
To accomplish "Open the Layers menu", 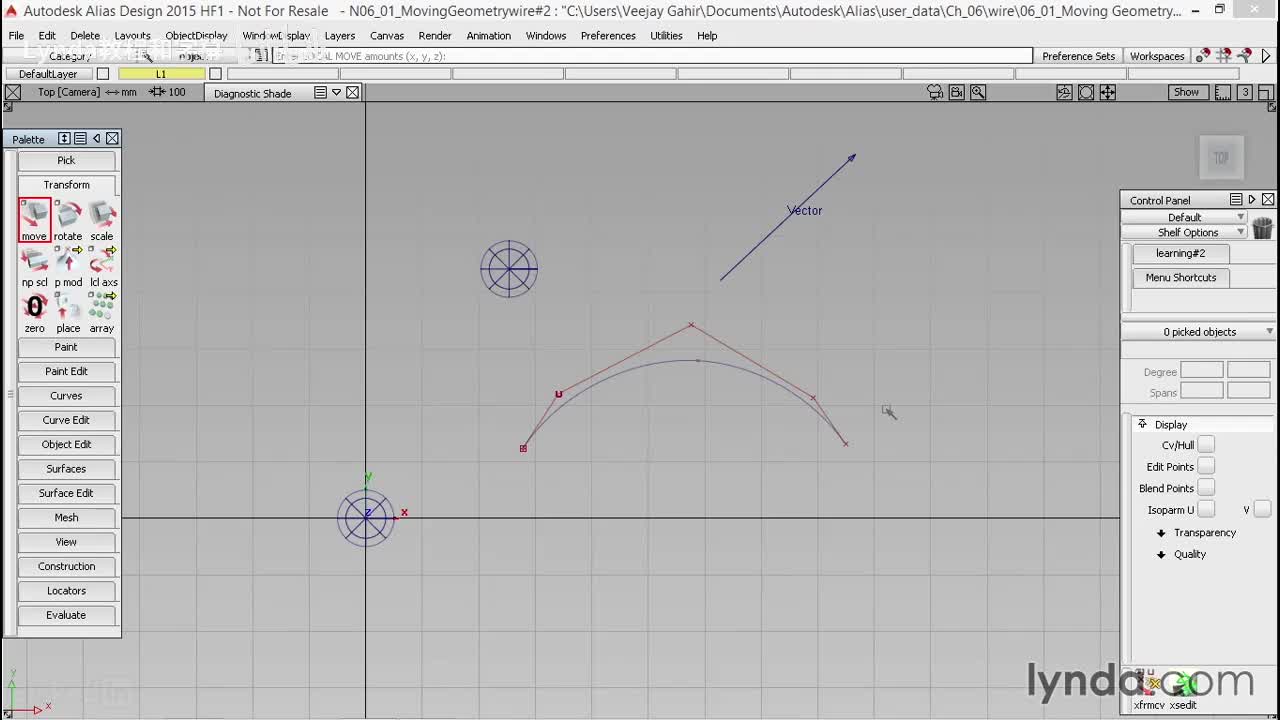I will 340,36.
